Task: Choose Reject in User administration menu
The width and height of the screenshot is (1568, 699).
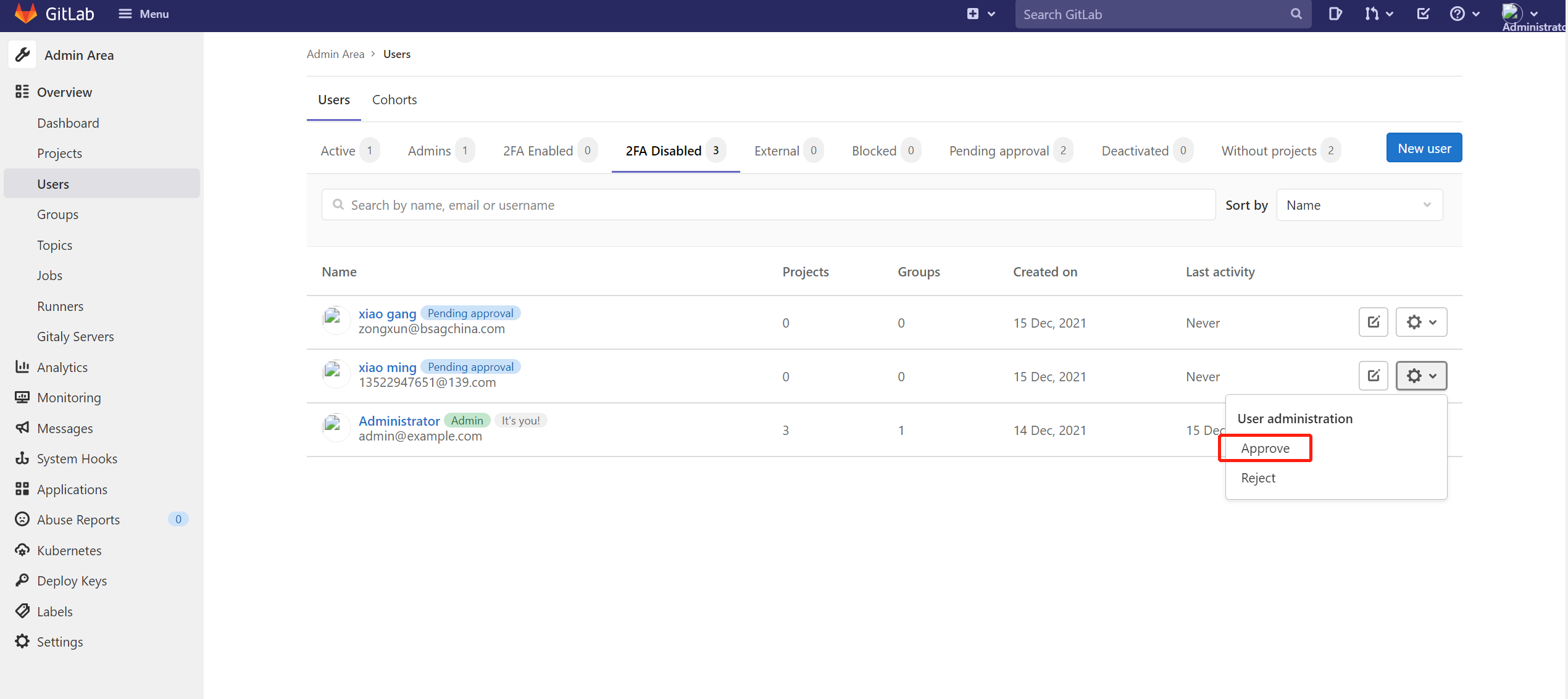Action: (x=1258, y=478)
